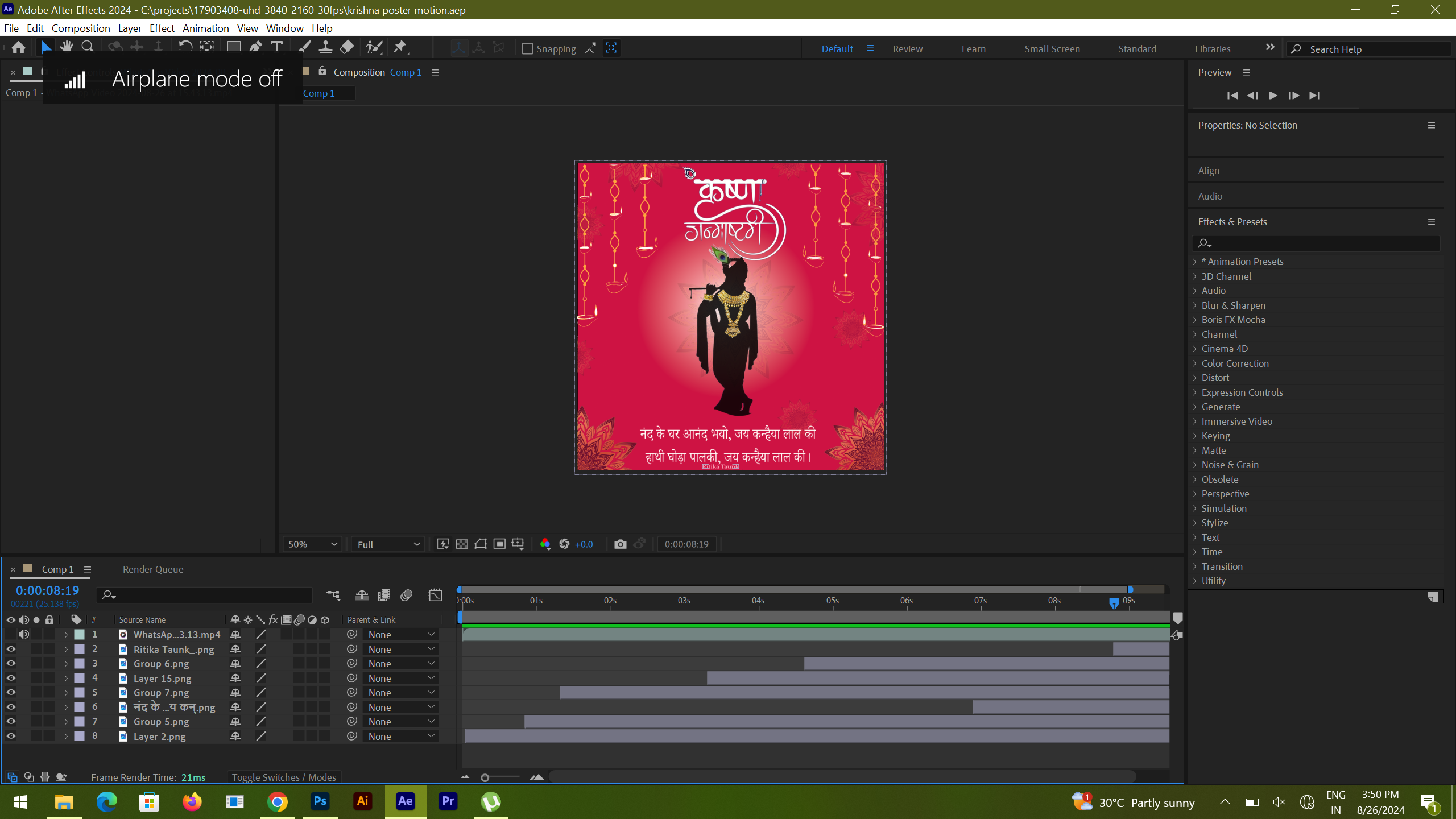This screenshot has height=819, width=1456.
Task: Open Illustrator from the taskbar
Action: [x=363, y=801]
